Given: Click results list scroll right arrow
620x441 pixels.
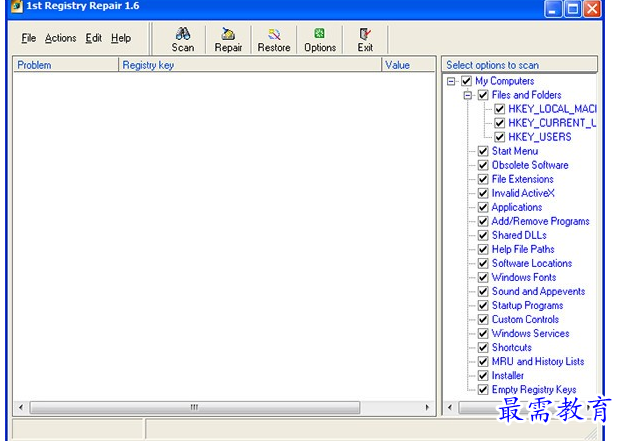Looking at the screenshot, I should click(x=427, y=407).
